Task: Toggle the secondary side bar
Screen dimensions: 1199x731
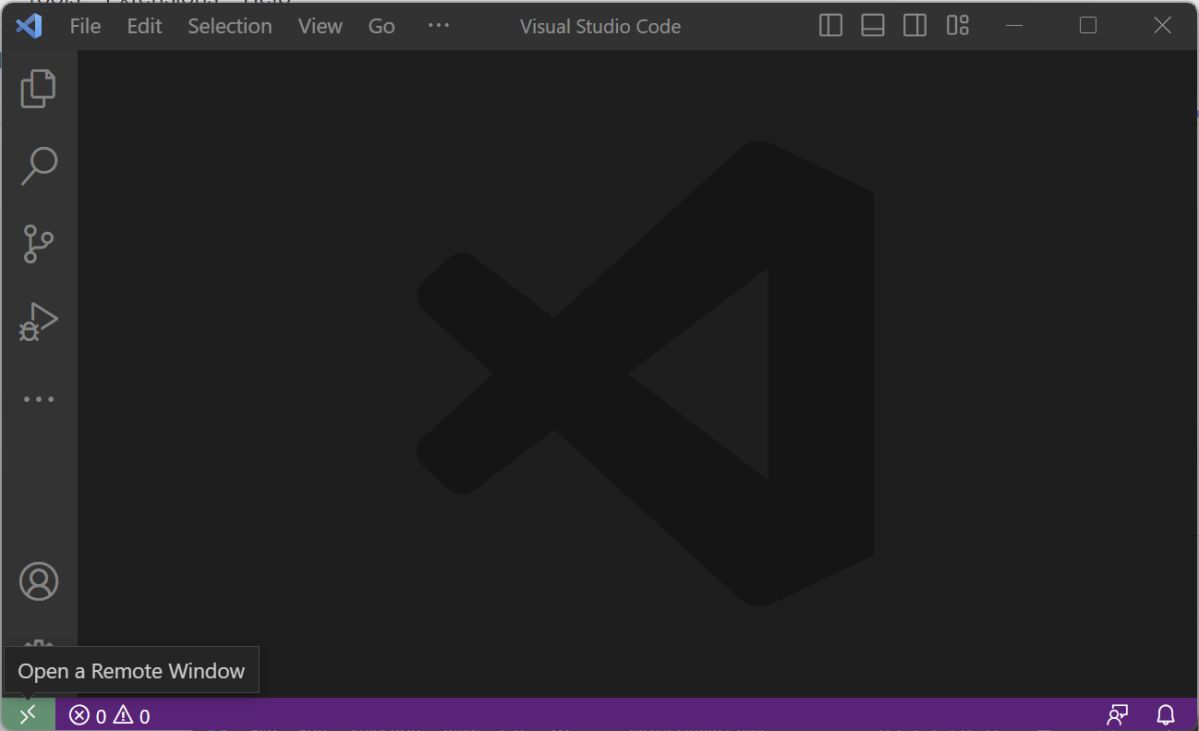Action: (915, 25)
